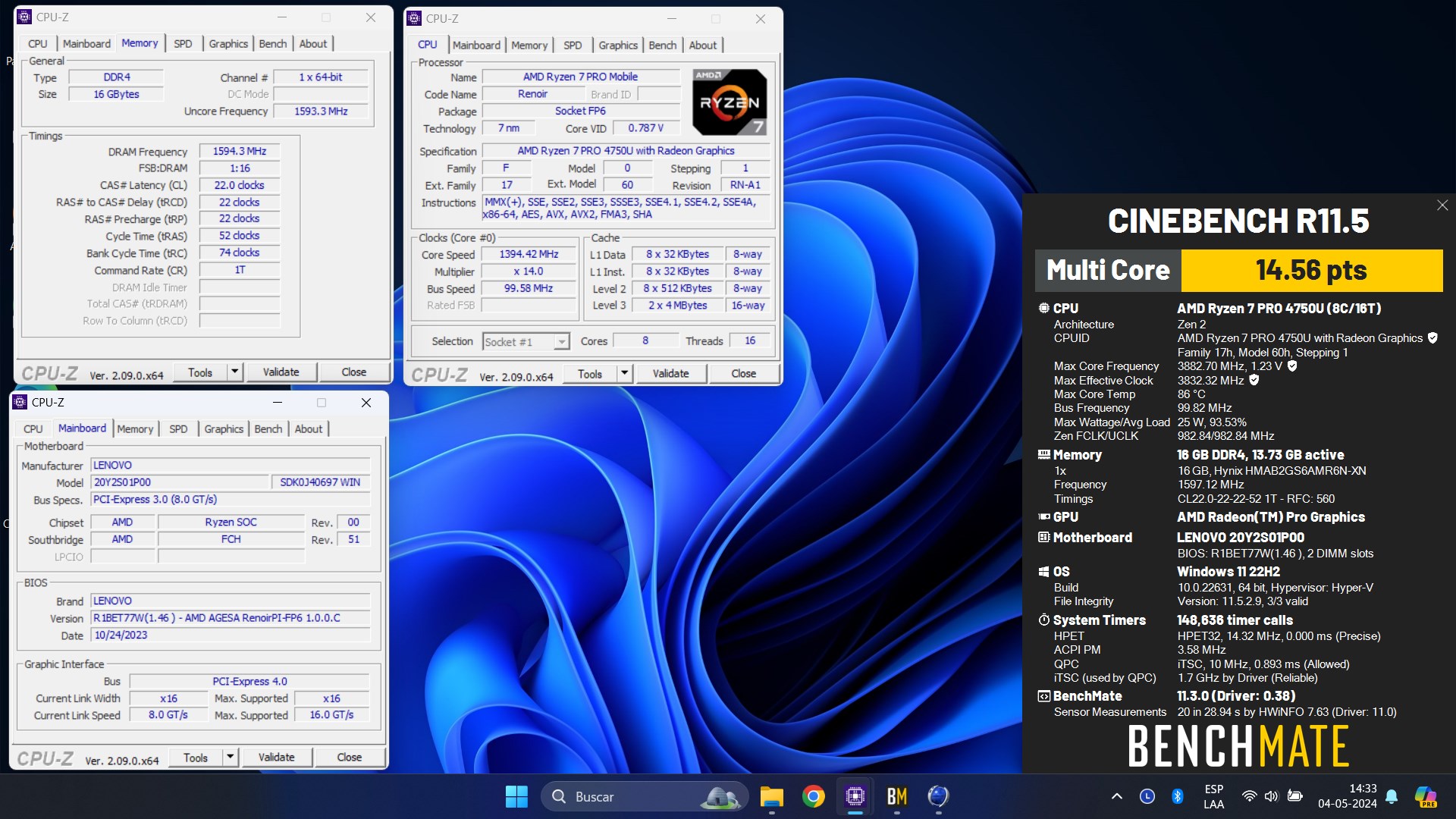Click Tools button in Memory window
The width and height of the screenshot is (1456, 819).
point(200,372)
